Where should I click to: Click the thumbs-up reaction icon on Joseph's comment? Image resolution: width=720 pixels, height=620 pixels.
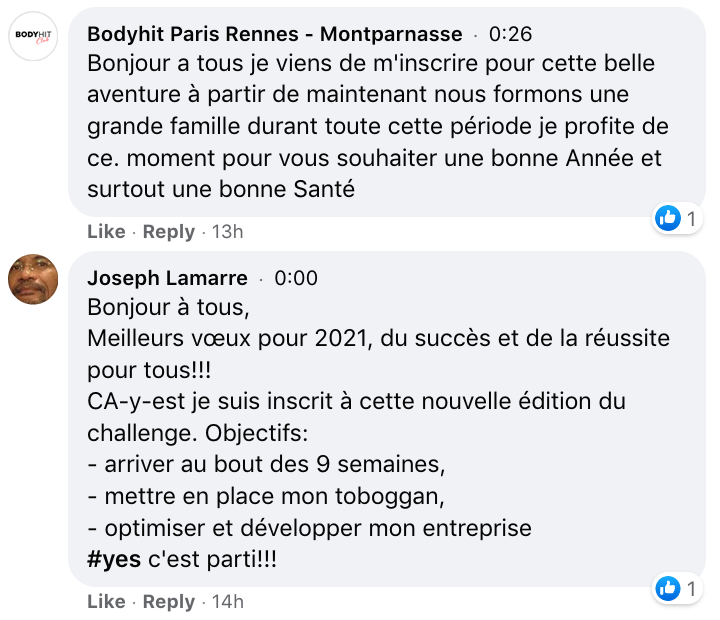(668, 588)
